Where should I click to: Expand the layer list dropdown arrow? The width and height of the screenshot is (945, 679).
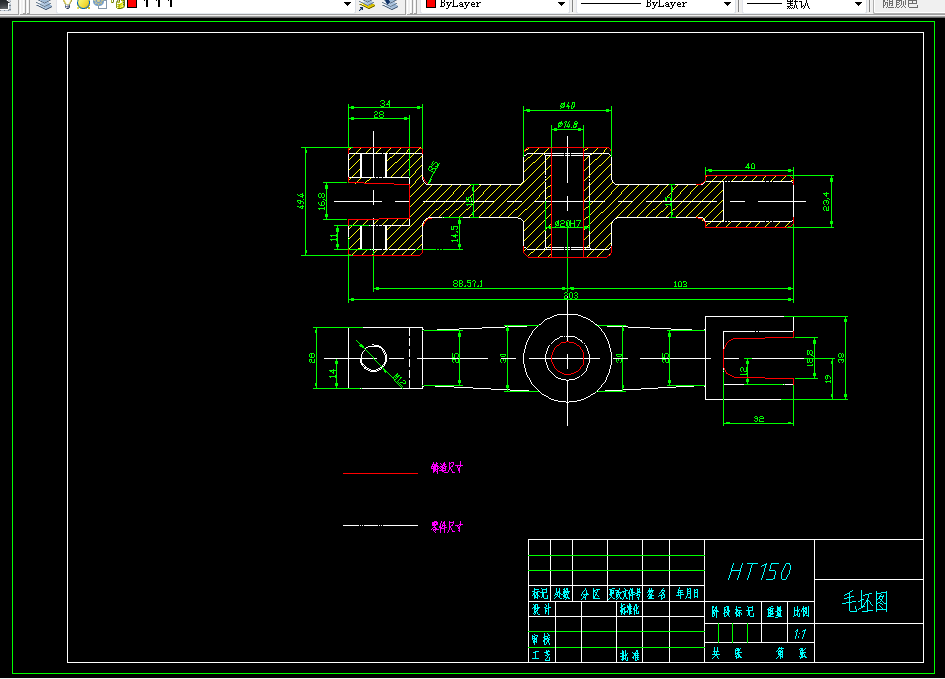click(347, 4)
